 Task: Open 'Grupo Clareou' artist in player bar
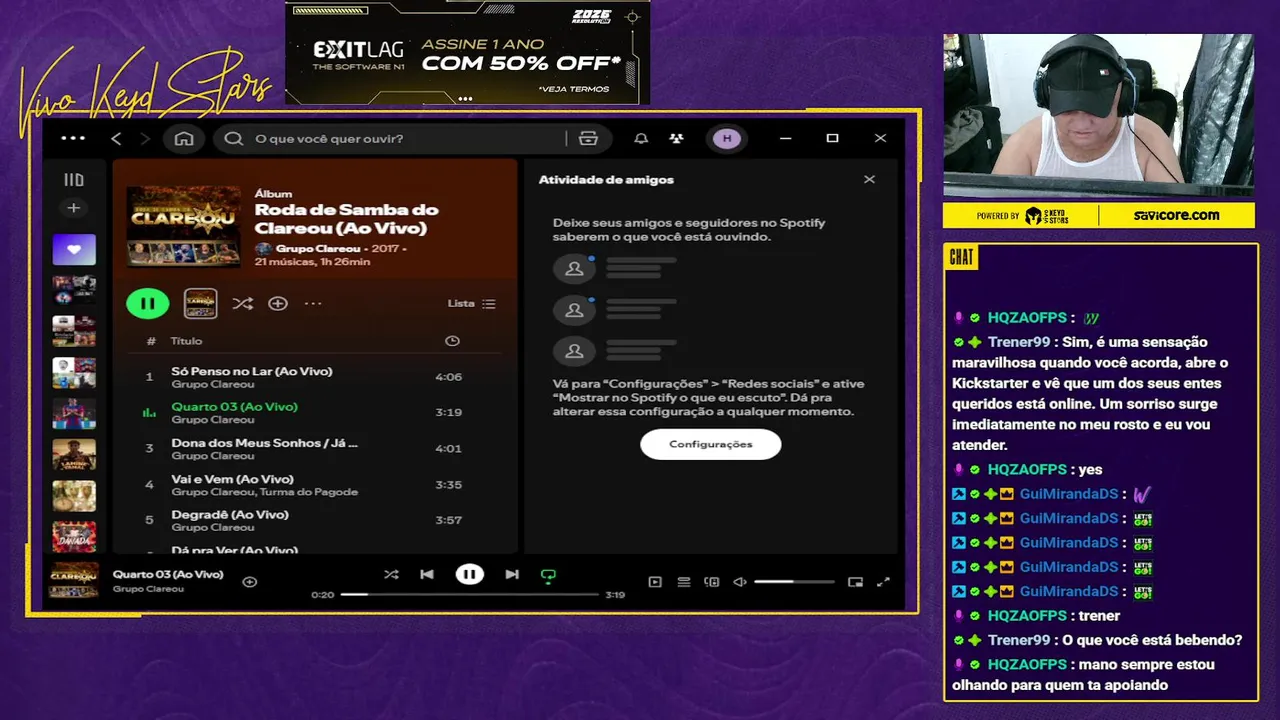(x=148, y=589)
